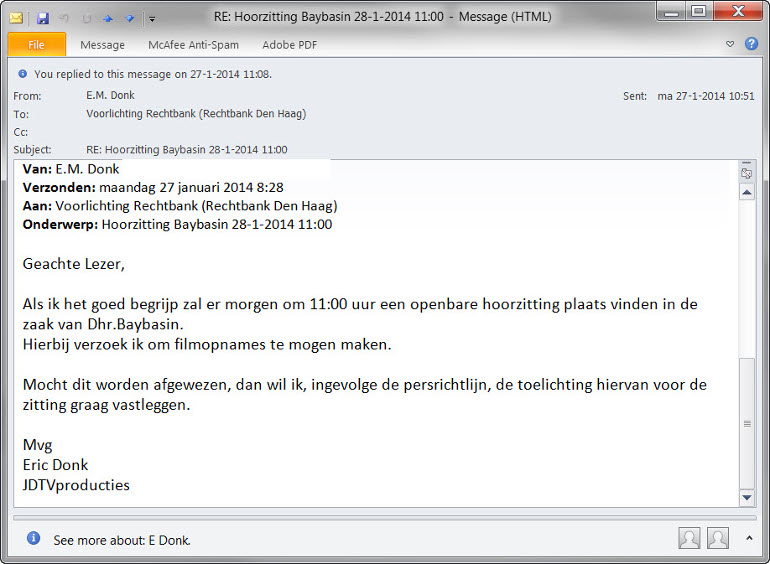770x564 pixels.
Task: Click the 'Onderwerp:' line in message body
Action: coord(177,224)
